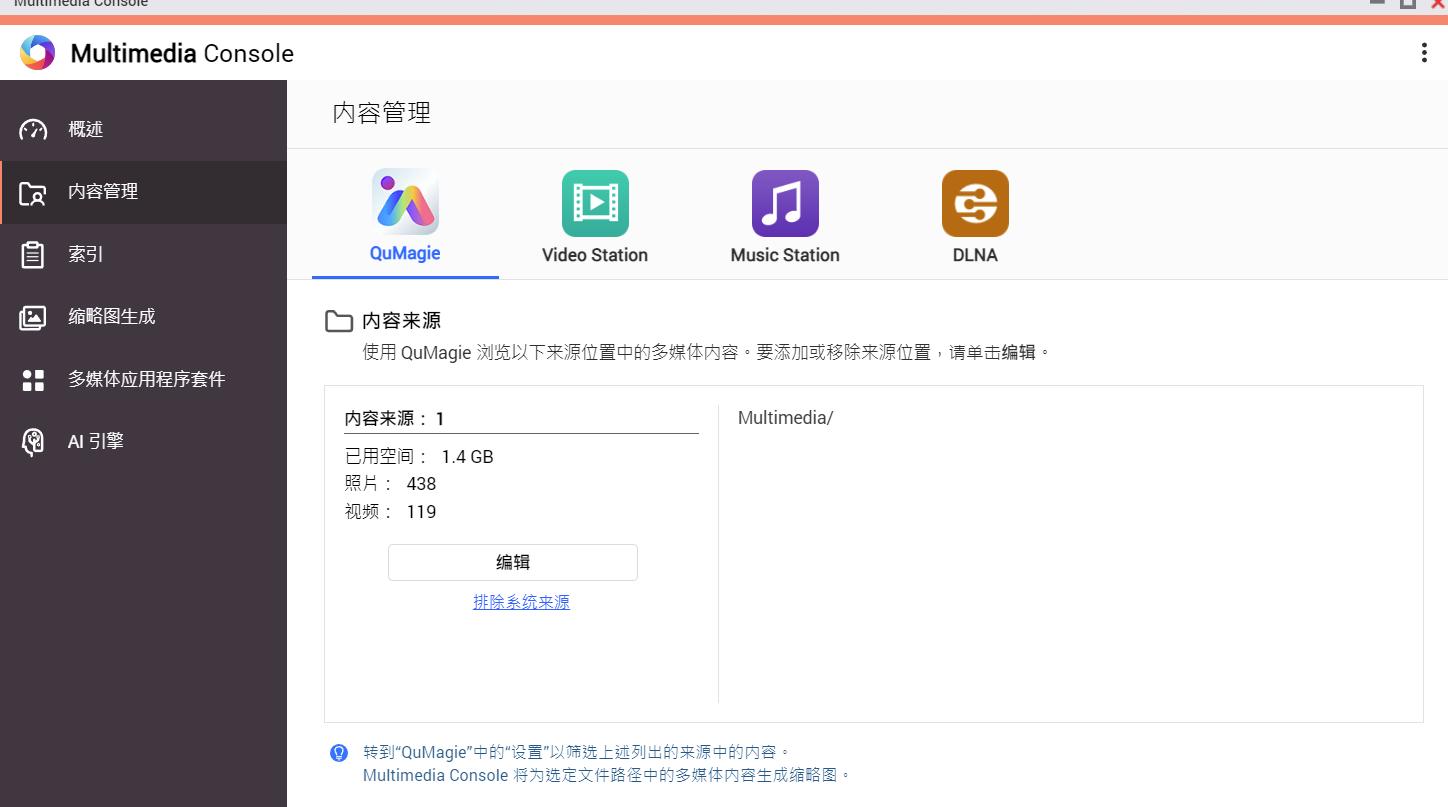Open the Music Station icon
1448x807 pixels.
pyautogui.click(x=784, y=203)
